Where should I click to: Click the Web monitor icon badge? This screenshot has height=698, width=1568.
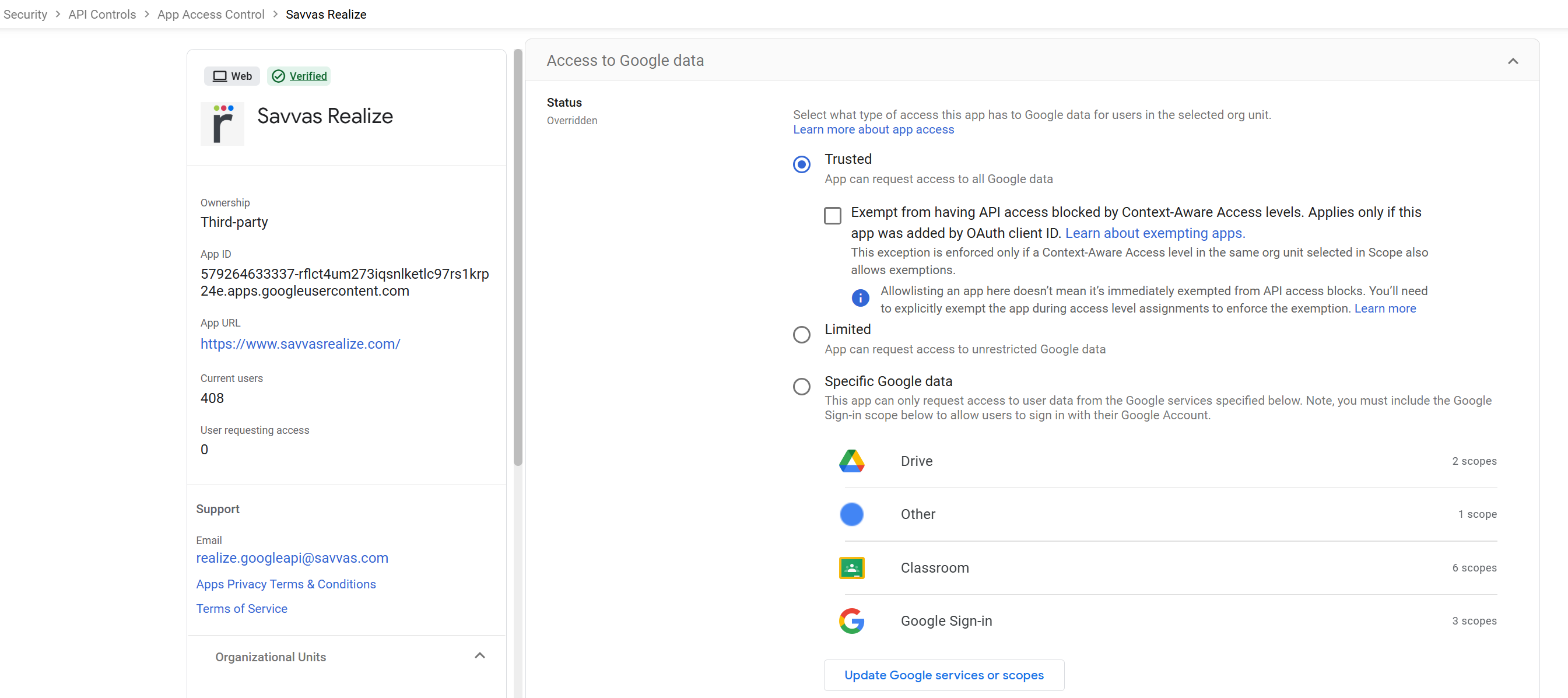tap(231, 76)
